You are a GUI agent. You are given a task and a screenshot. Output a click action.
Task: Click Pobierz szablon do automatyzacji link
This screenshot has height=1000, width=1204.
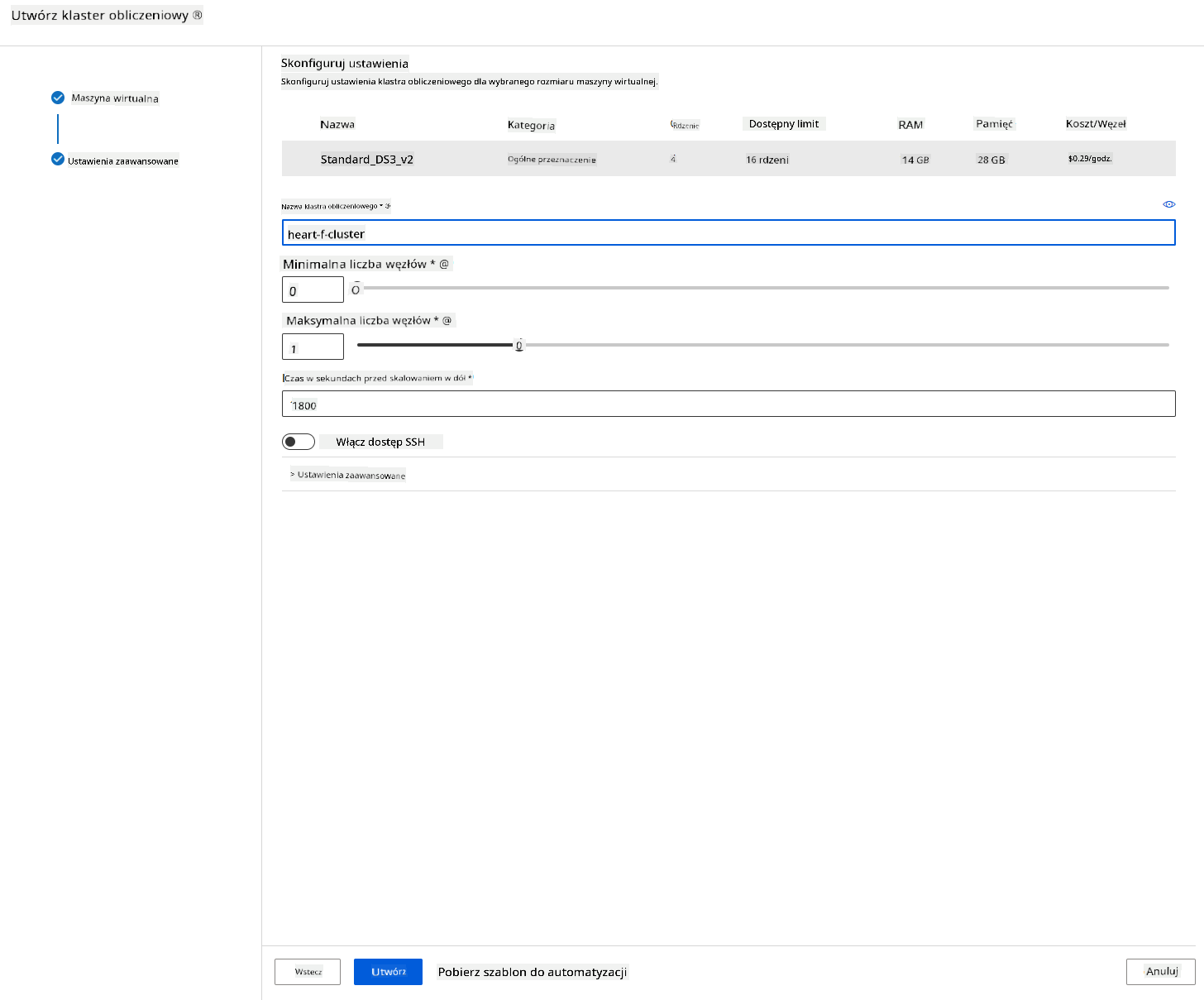533,972
